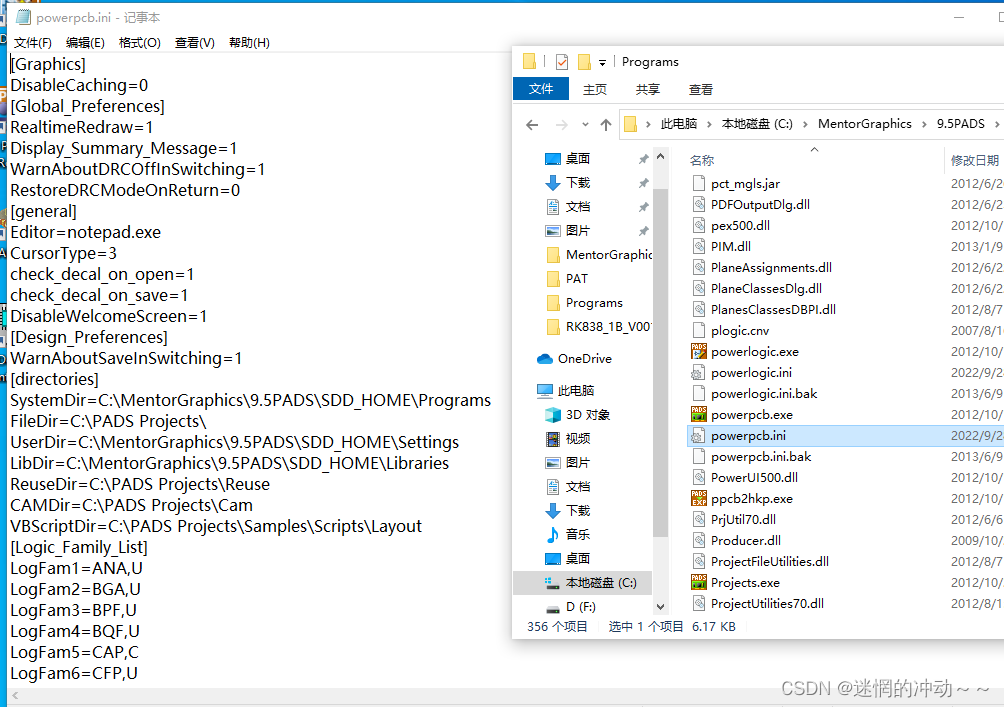Select the pct_mgls.jar file icon
1004x707 pixels.
(699, 184)
